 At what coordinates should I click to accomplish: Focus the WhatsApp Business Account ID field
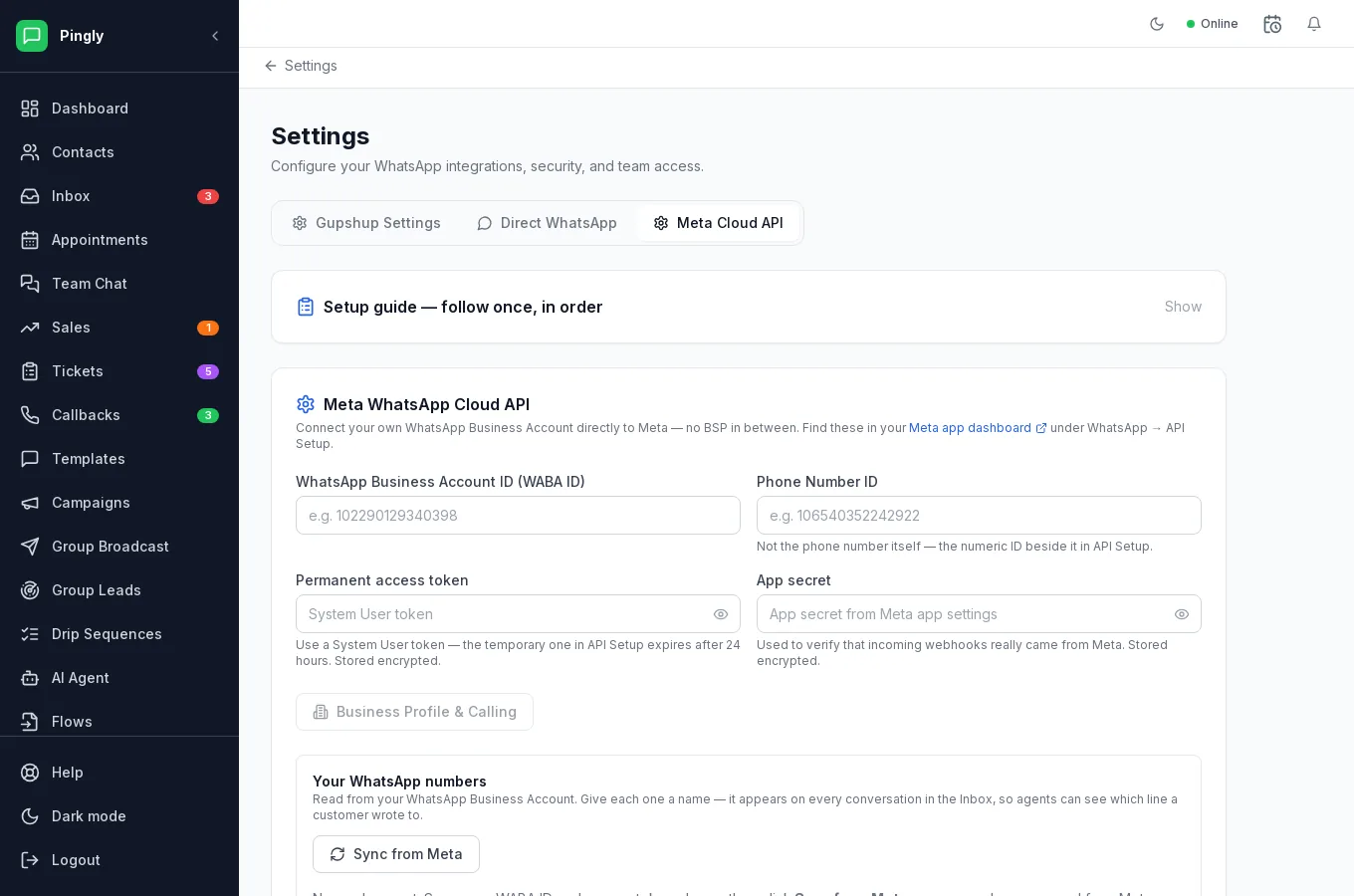[518, 516]
